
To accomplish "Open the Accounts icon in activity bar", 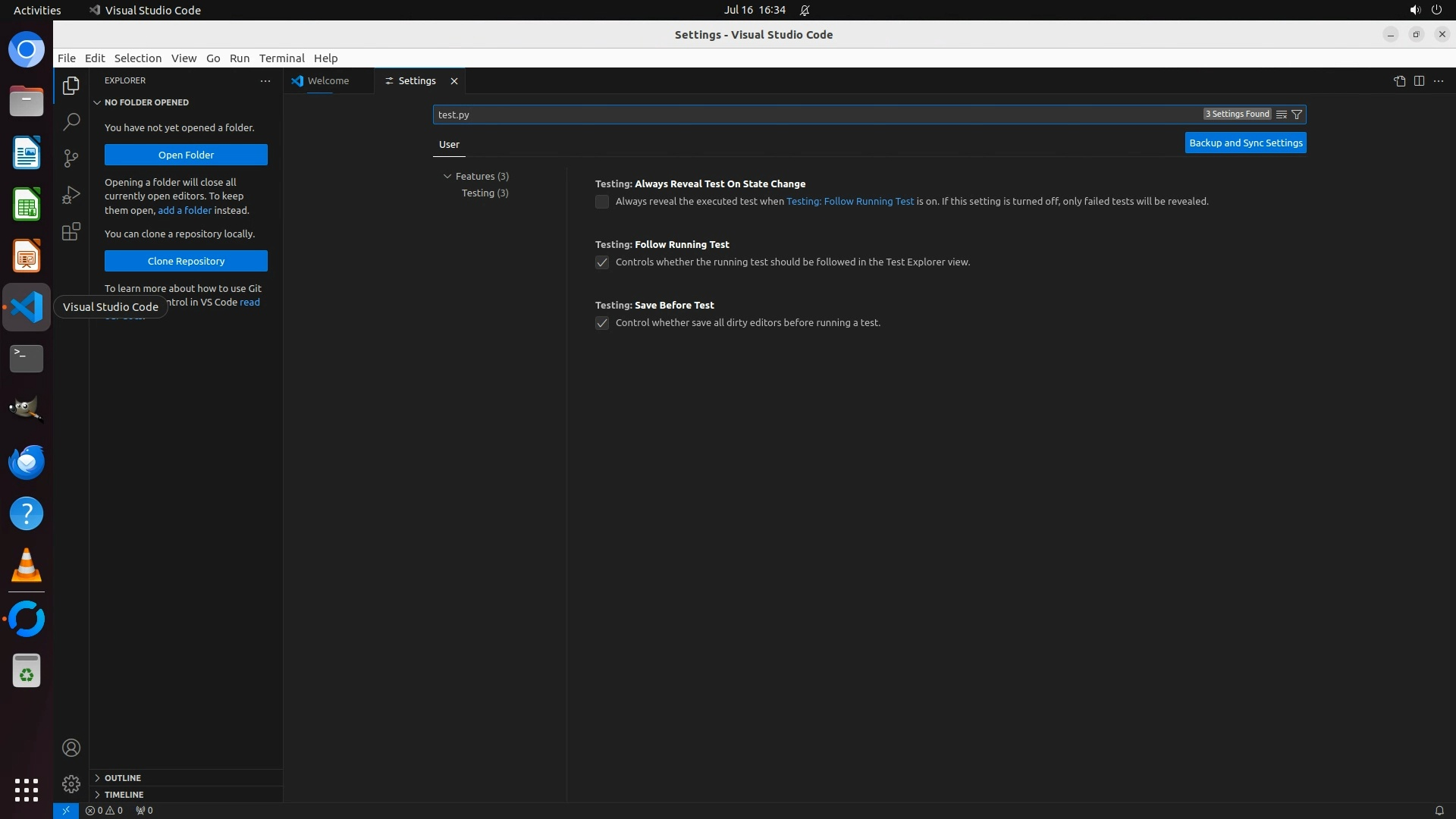I will pyautogui.click(x=71, y=748).
